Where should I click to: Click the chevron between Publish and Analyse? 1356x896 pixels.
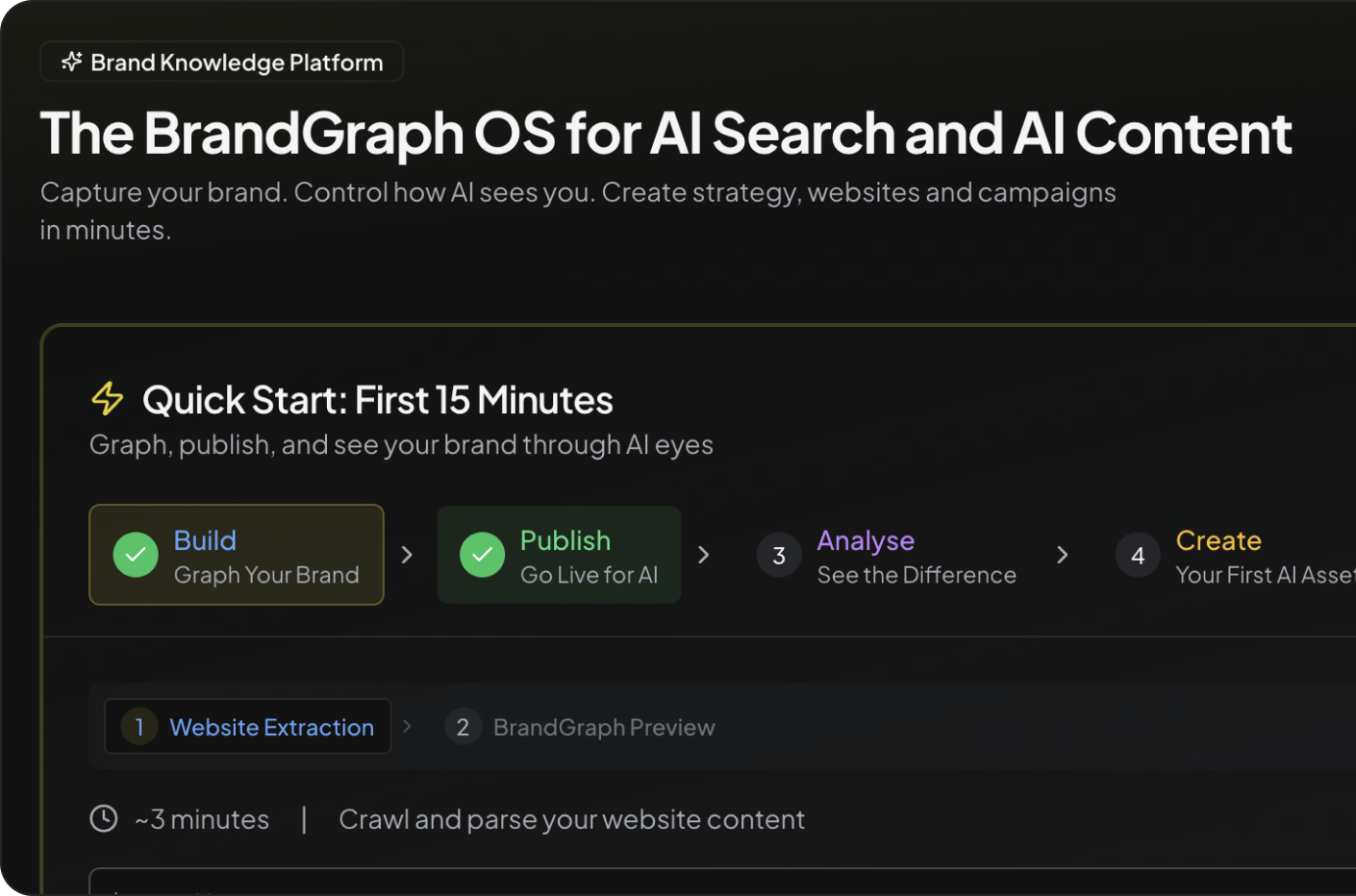coord(704,555)
